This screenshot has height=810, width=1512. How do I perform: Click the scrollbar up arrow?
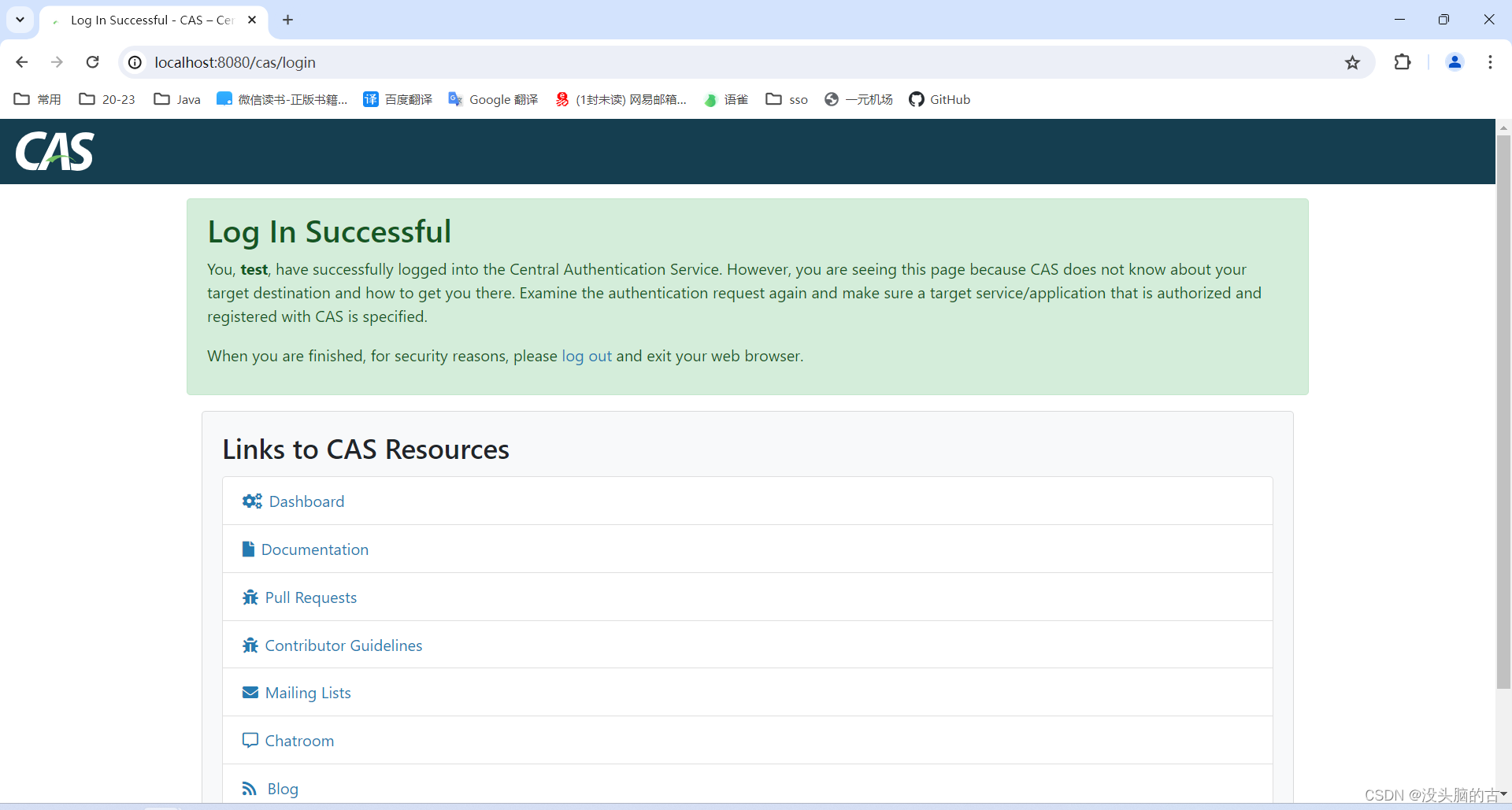(1503, 127)
